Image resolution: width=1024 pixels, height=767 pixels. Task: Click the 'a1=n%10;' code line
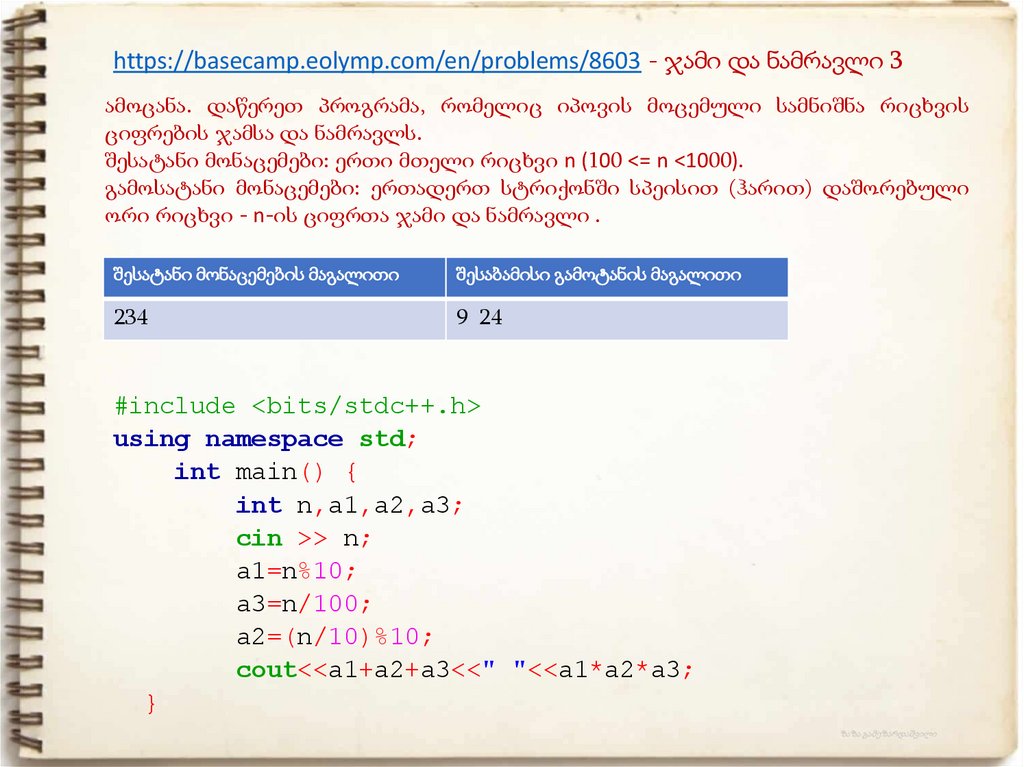click(296, 571)
